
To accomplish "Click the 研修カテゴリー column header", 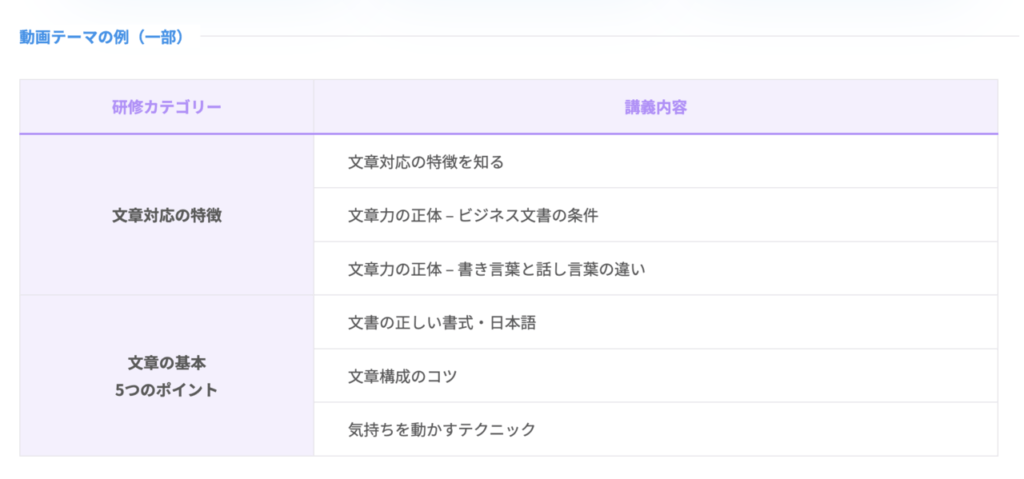I will (167, 107).
